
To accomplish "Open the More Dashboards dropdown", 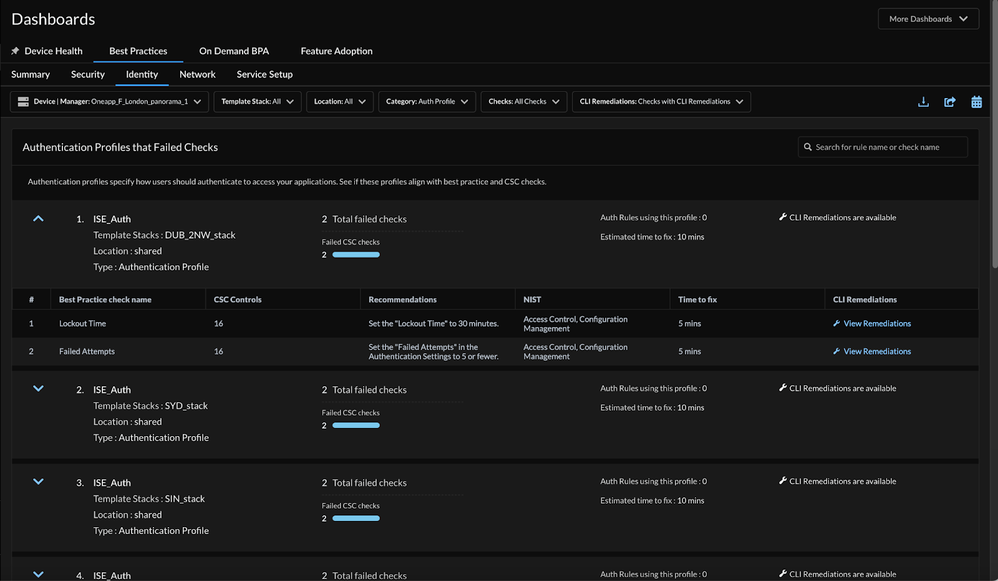I will [928, 19].
